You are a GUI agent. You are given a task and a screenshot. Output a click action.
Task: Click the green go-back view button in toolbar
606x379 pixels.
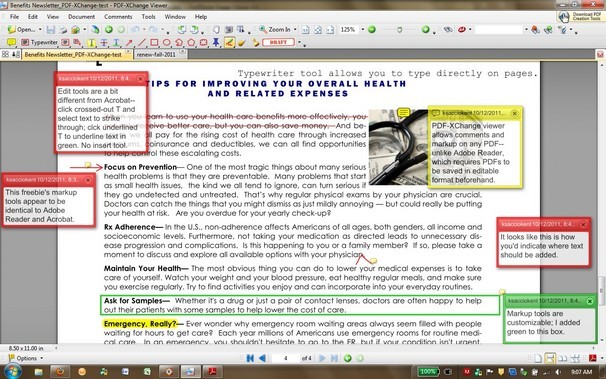tap(109, 29)
